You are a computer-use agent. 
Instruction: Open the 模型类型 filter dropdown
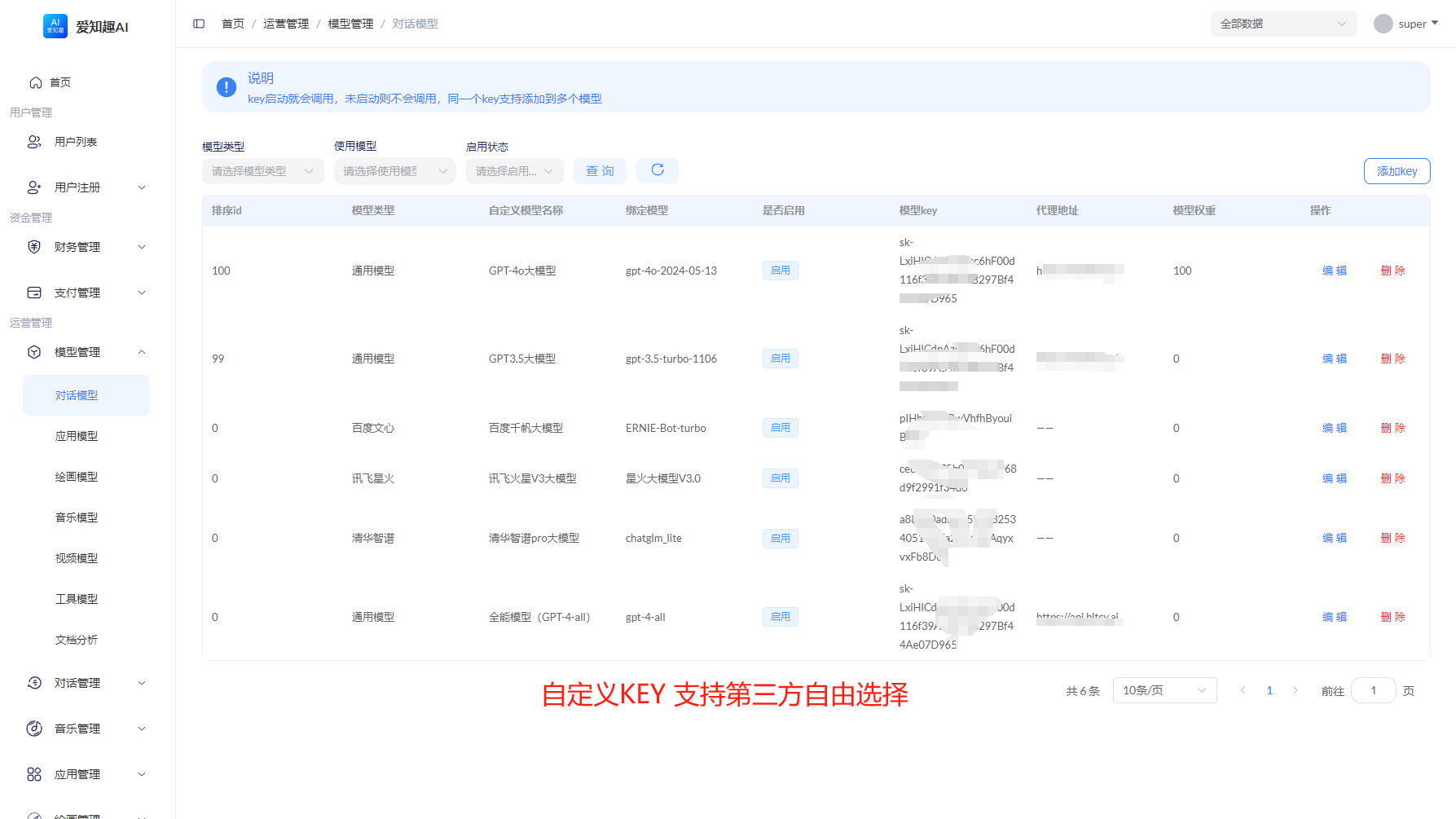(x=262, y=171)
